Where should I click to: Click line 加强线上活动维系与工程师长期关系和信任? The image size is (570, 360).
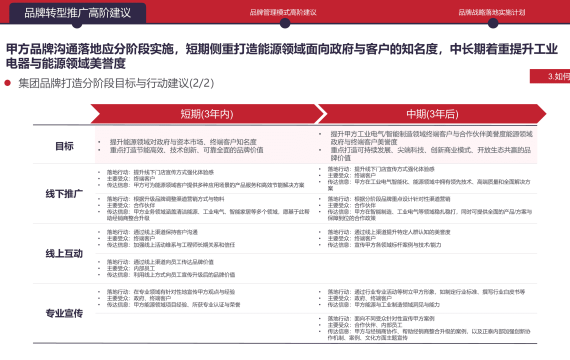tap(171, 245)
